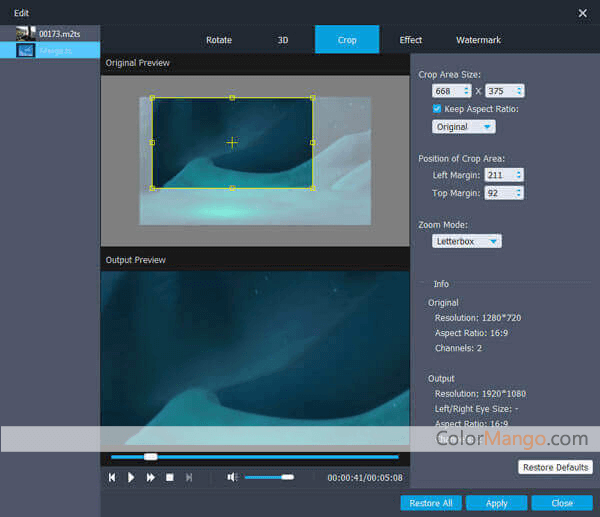Click the Left Margin stepper arrows
This screenshot has width=600, height=517.
[x=518, y=175]
